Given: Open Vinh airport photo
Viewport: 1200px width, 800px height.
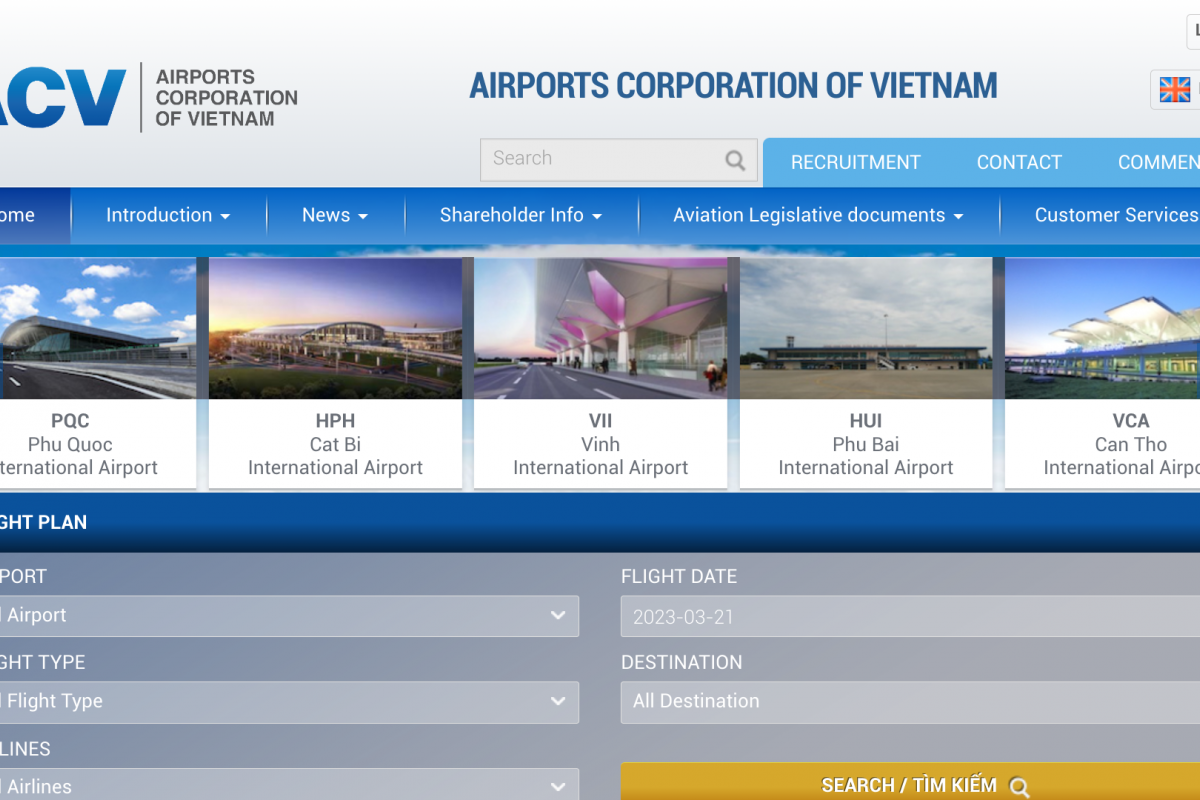Looking at the screenshot, I should tap(600, 328).
